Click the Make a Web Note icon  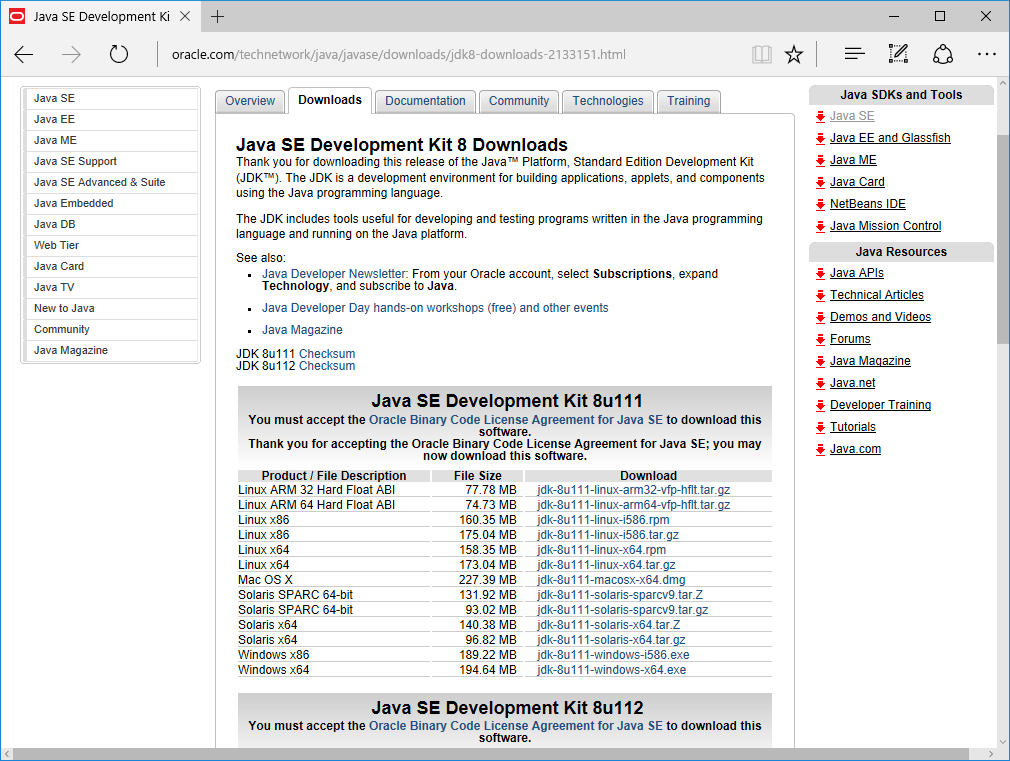(898, 54)
